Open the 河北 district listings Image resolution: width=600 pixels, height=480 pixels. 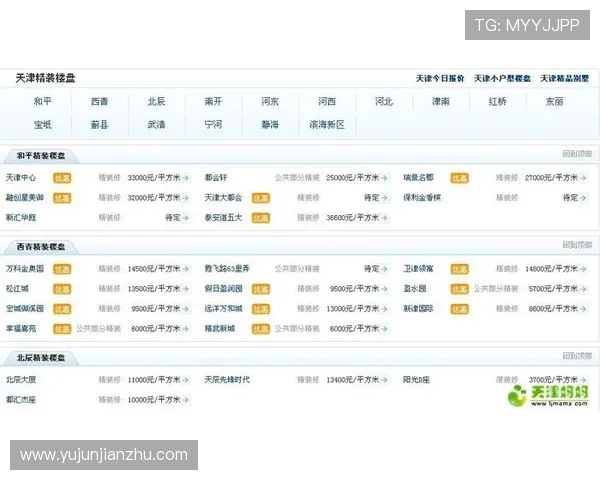coord(384,101)
